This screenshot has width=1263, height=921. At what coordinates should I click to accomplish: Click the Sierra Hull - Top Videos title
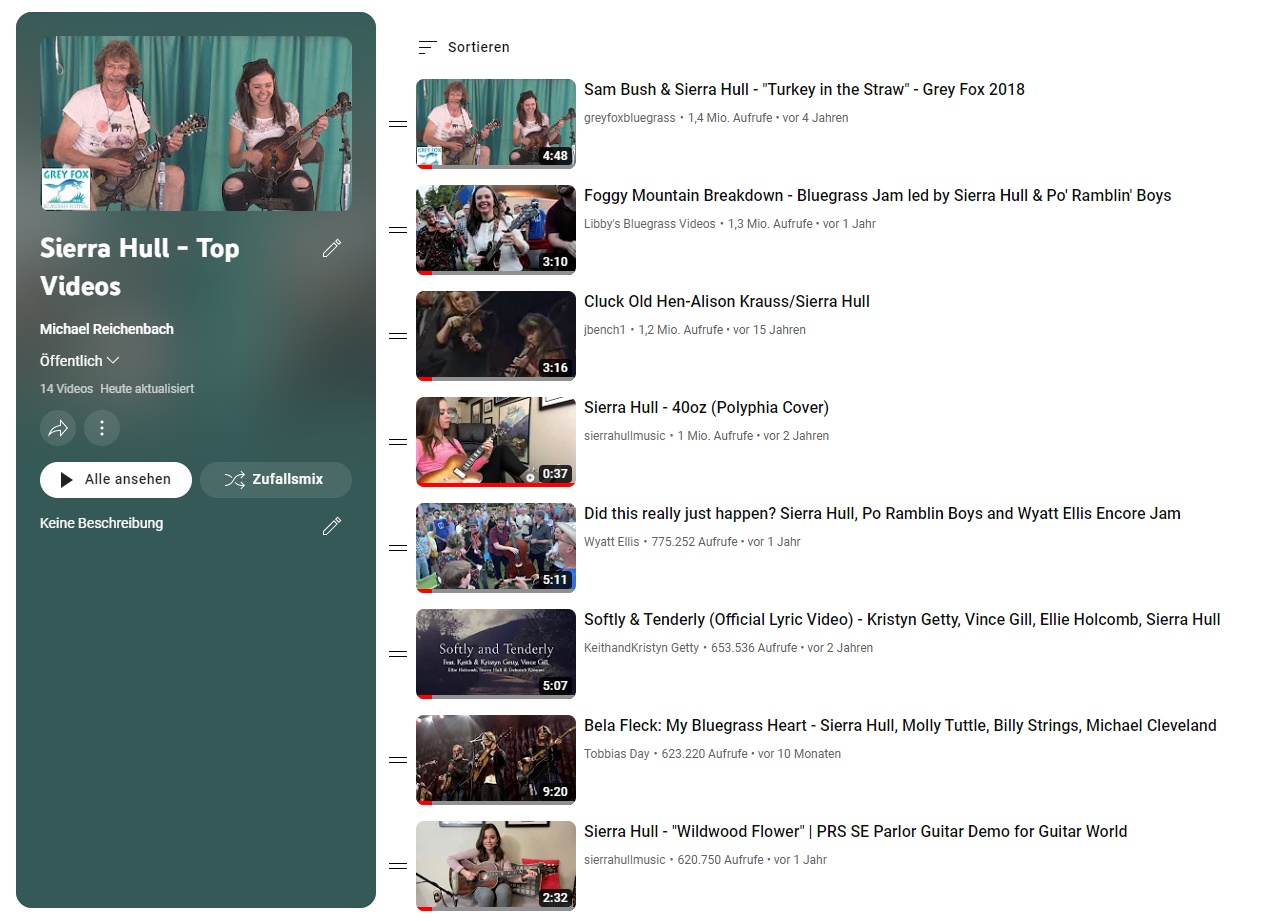pos(140,267)
